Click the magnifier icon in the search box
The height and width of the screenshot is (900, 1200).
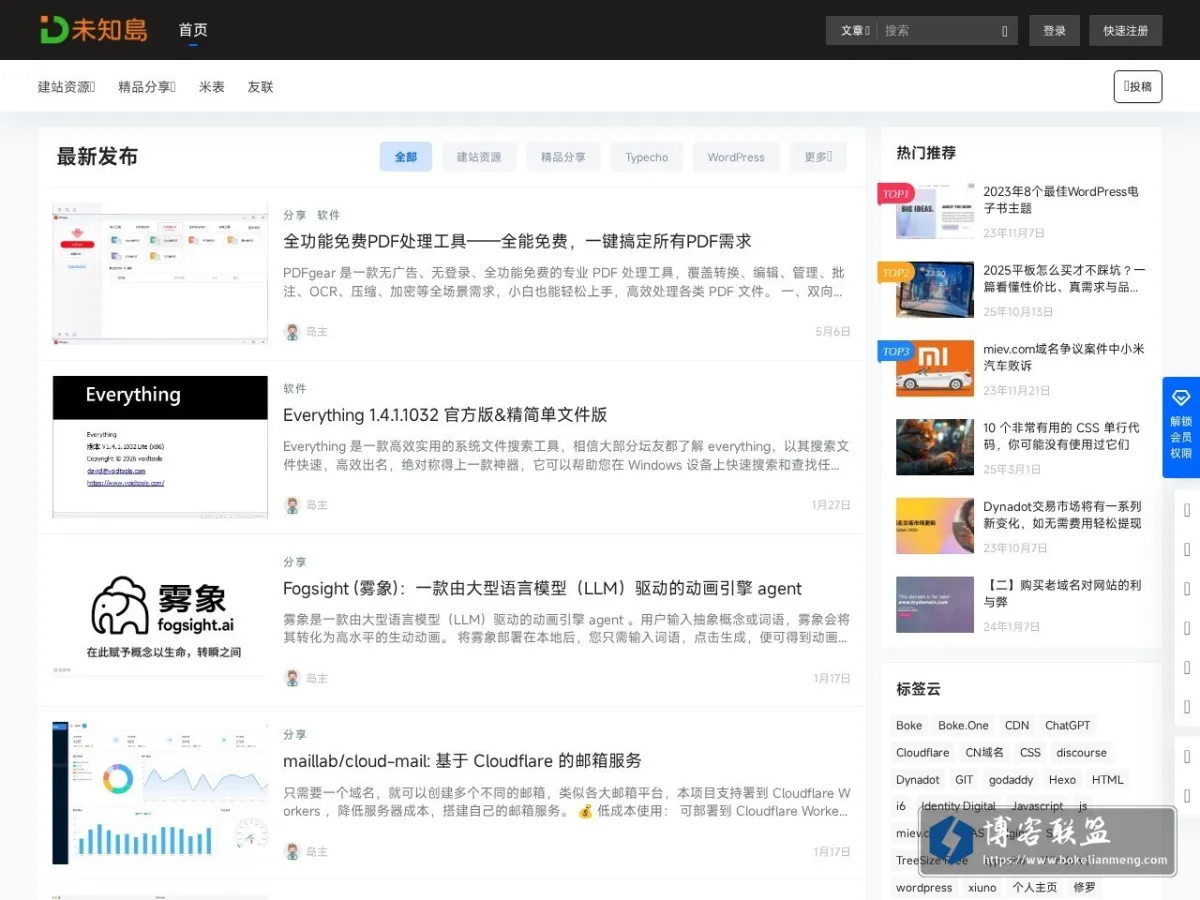[x=1004, y=31]
